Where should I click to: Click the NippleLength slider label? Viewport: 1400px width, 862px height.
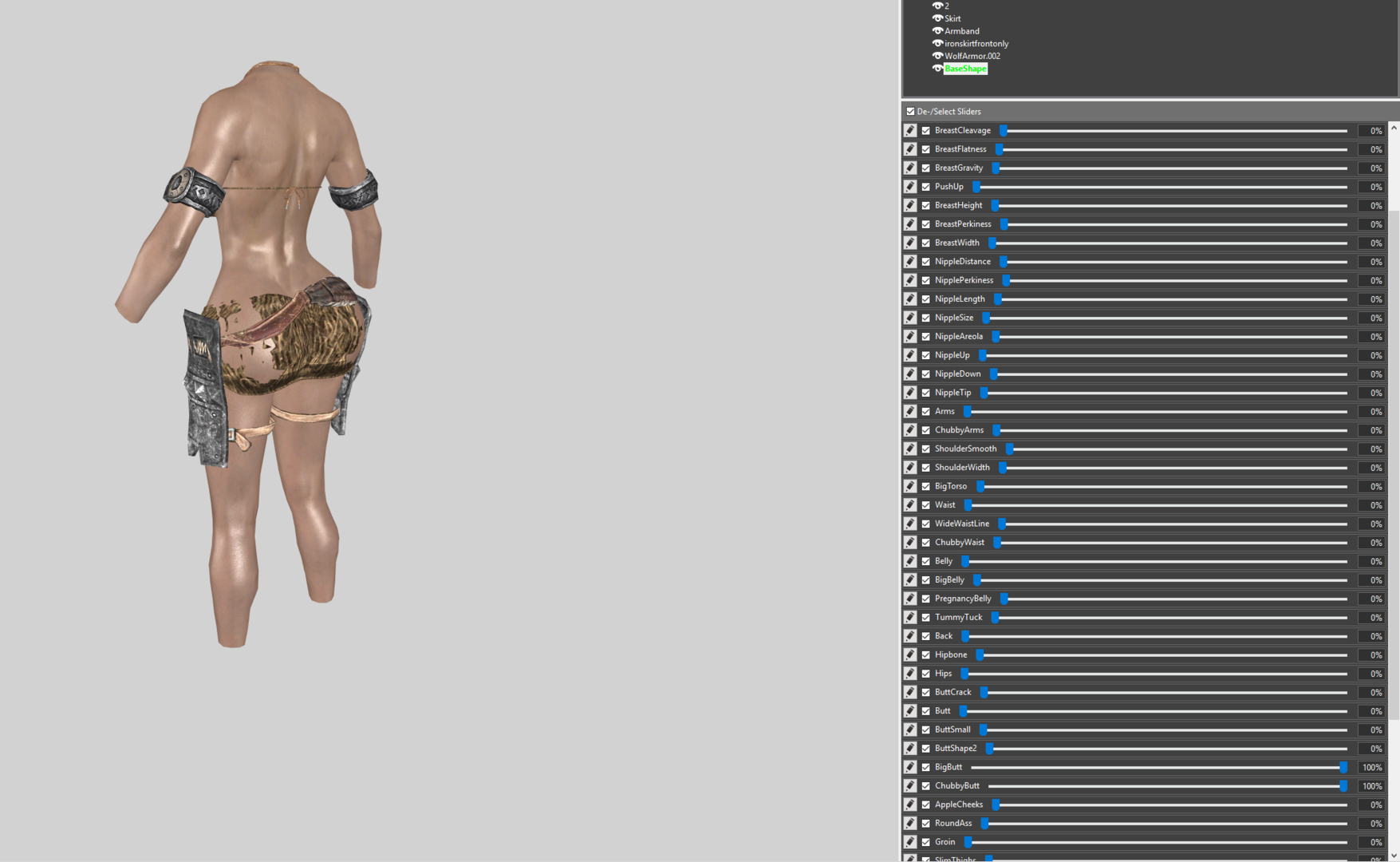(960, 299)
